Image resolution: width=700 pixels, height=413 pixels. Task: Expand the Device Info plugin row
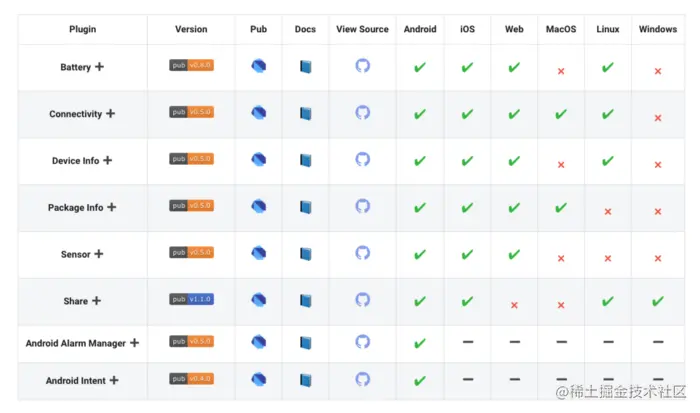pyautogui.click(x=107, y=160)
